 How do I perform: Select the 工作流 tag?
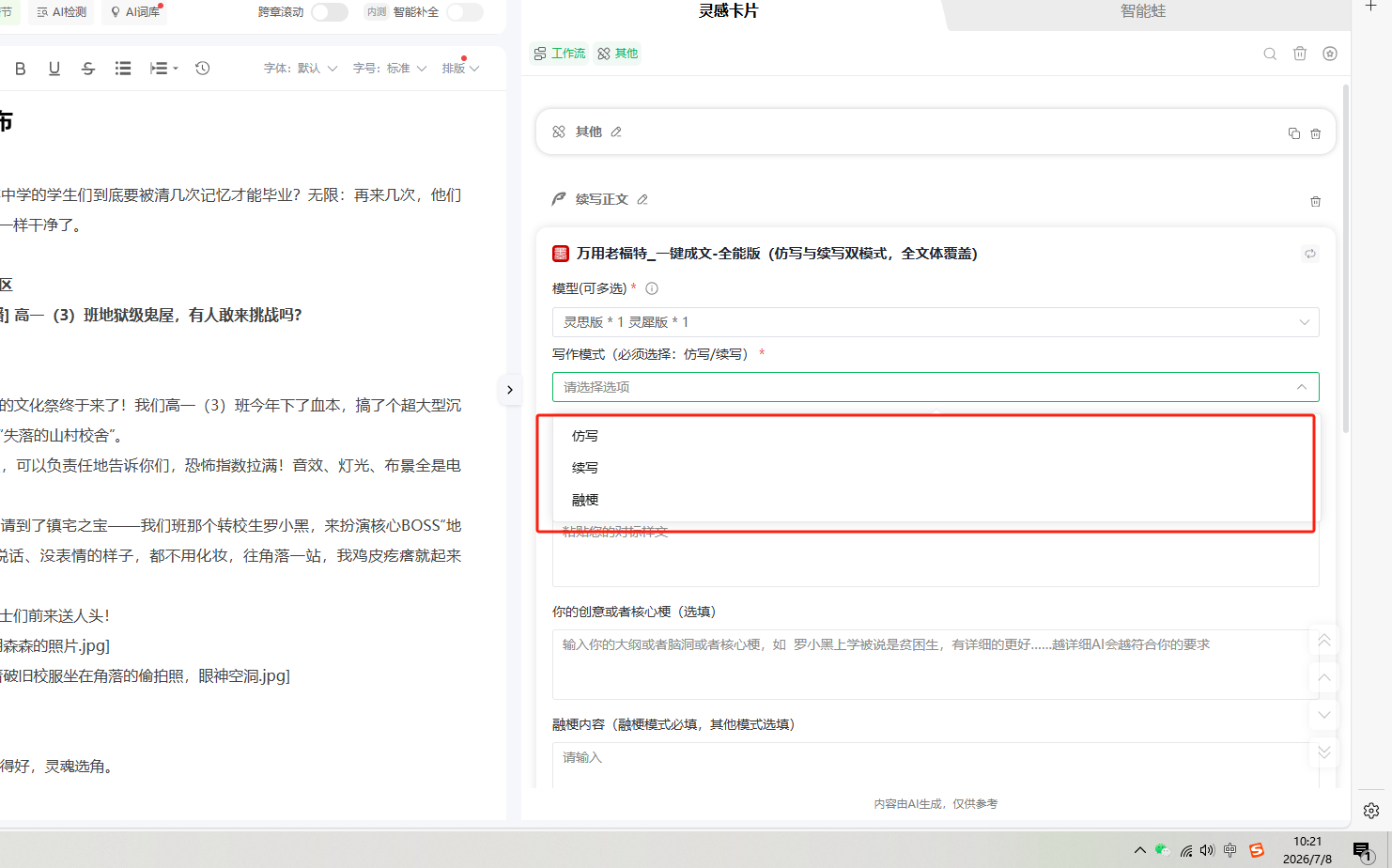click(559, 54)
